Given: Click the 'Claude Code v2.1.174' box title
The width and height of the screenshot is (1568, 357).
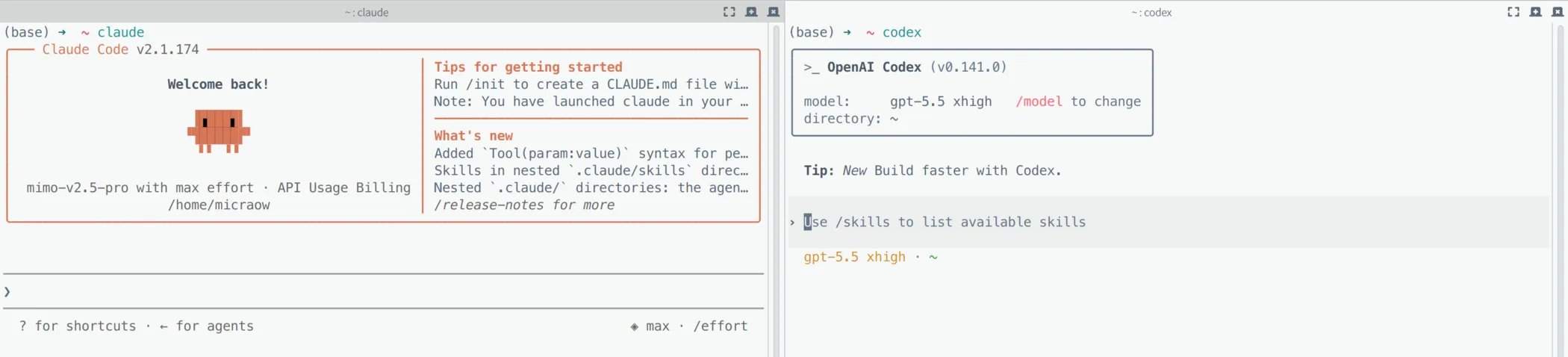Looking at the screenshot, I should (120, 49).
